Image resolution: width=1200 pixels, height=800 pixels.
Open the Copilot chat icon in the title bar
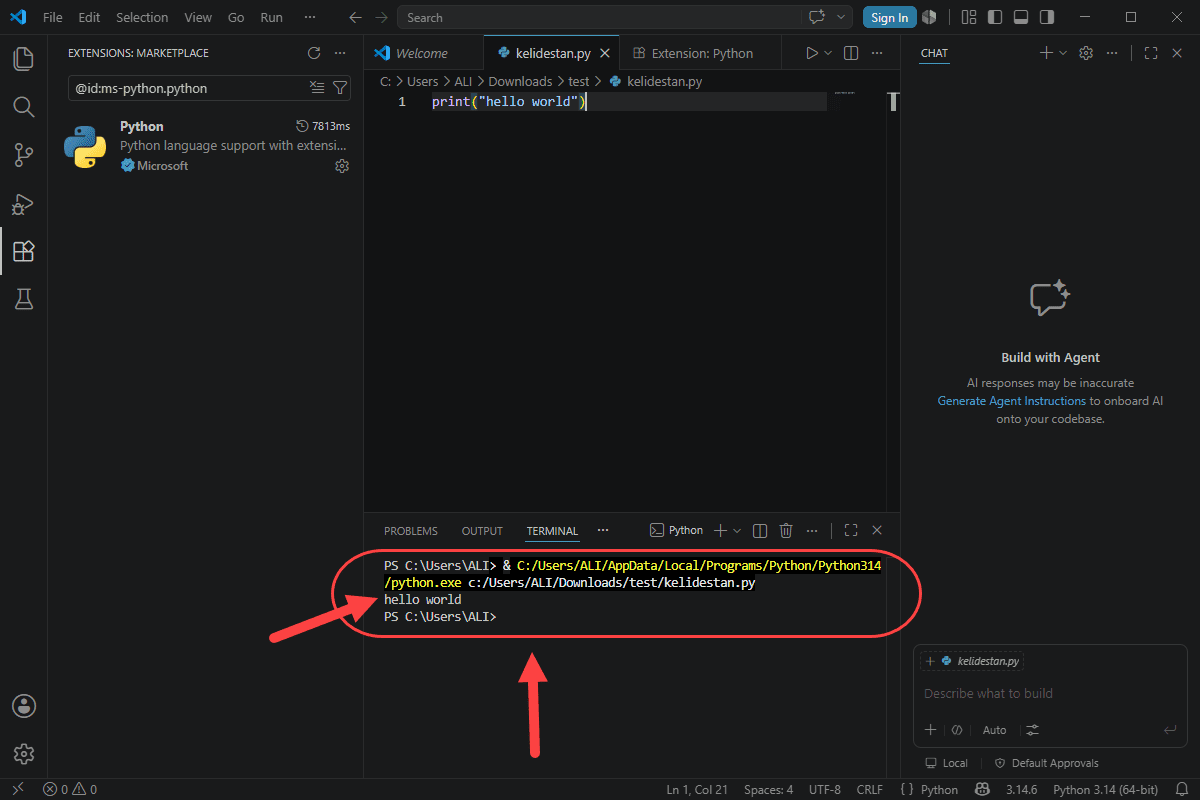(x=817, y=17)
